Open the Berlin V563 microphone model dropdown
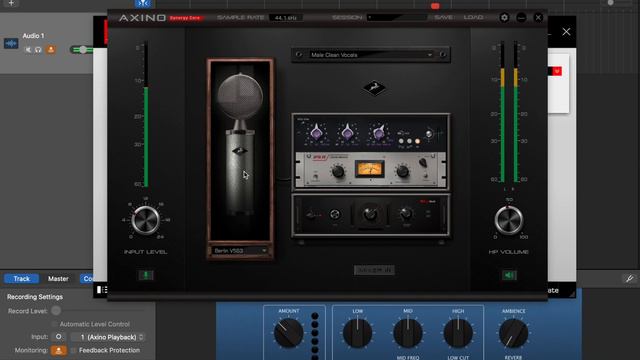Image resolution: width=640 pixels, height=360 pixels. pos(240,251)
